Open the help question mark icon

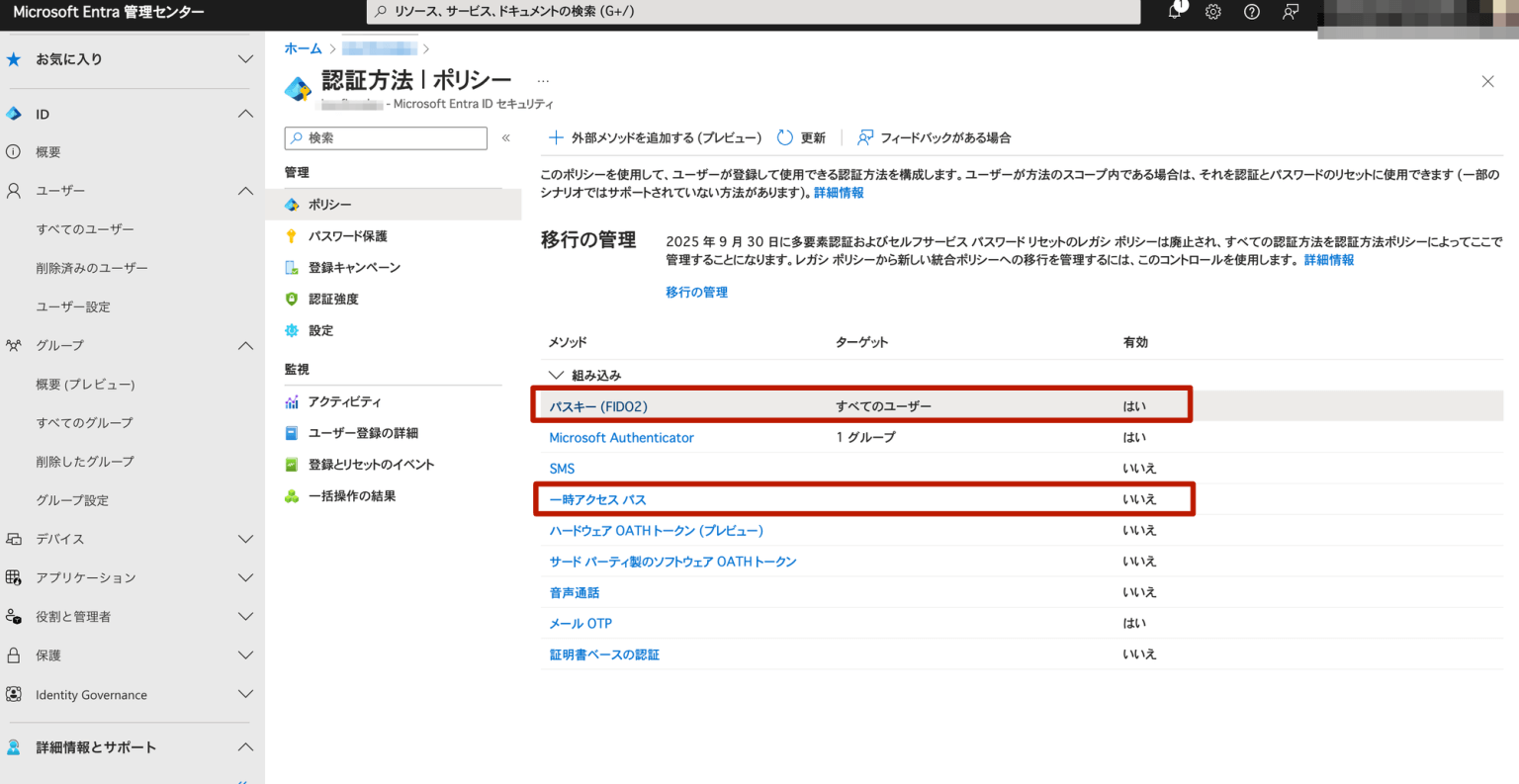tap(1252, 12)
